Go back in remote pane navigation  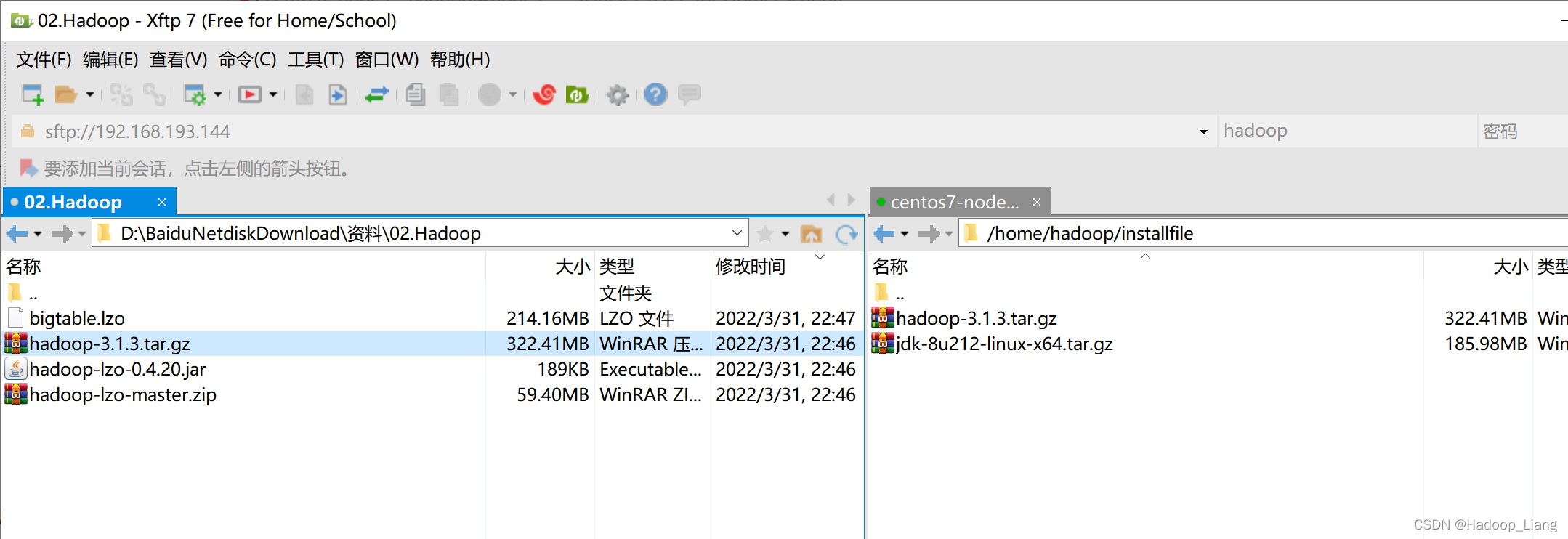[884, 233]
